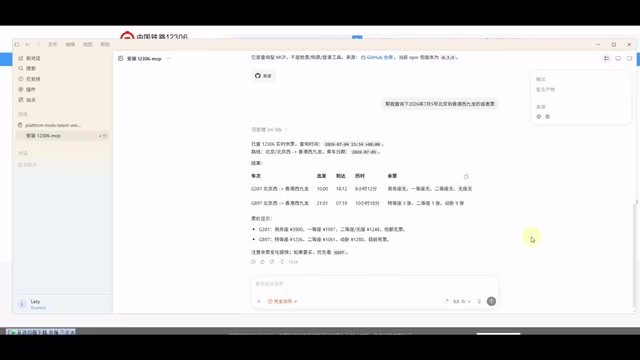Click the loading spinner icon beside model selector

[x=447, y=302]
